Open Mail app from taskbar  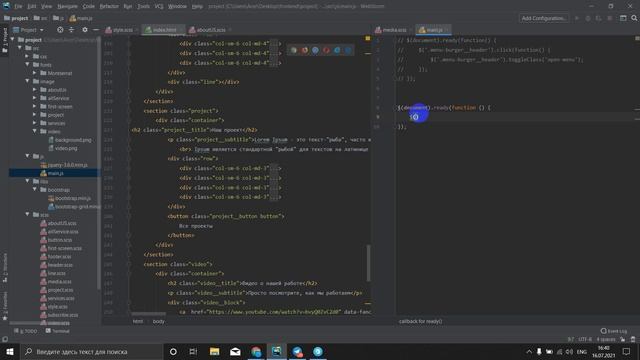coord(235,351)
